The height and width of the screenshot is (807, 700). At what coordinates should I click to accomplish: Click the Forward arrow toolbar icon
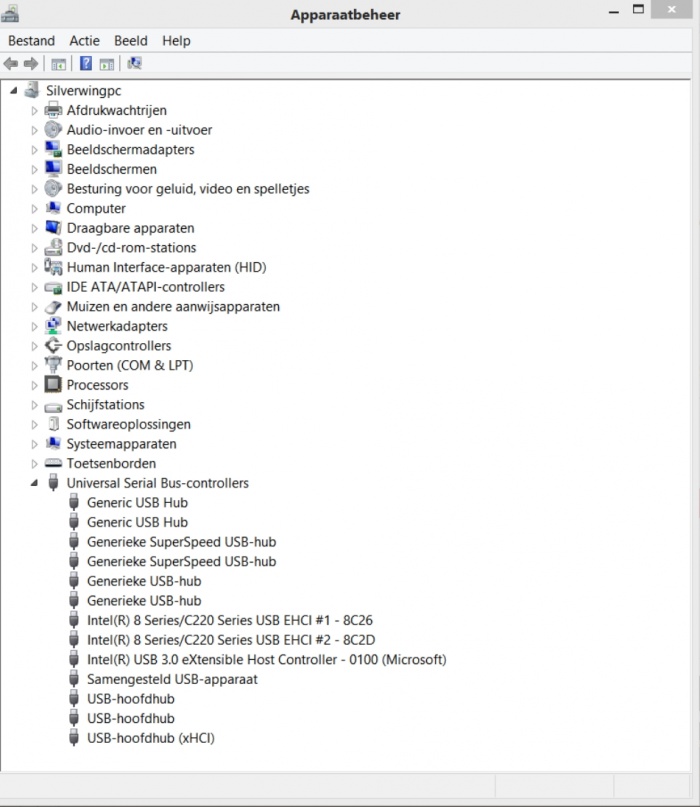(x=31, y=64)
